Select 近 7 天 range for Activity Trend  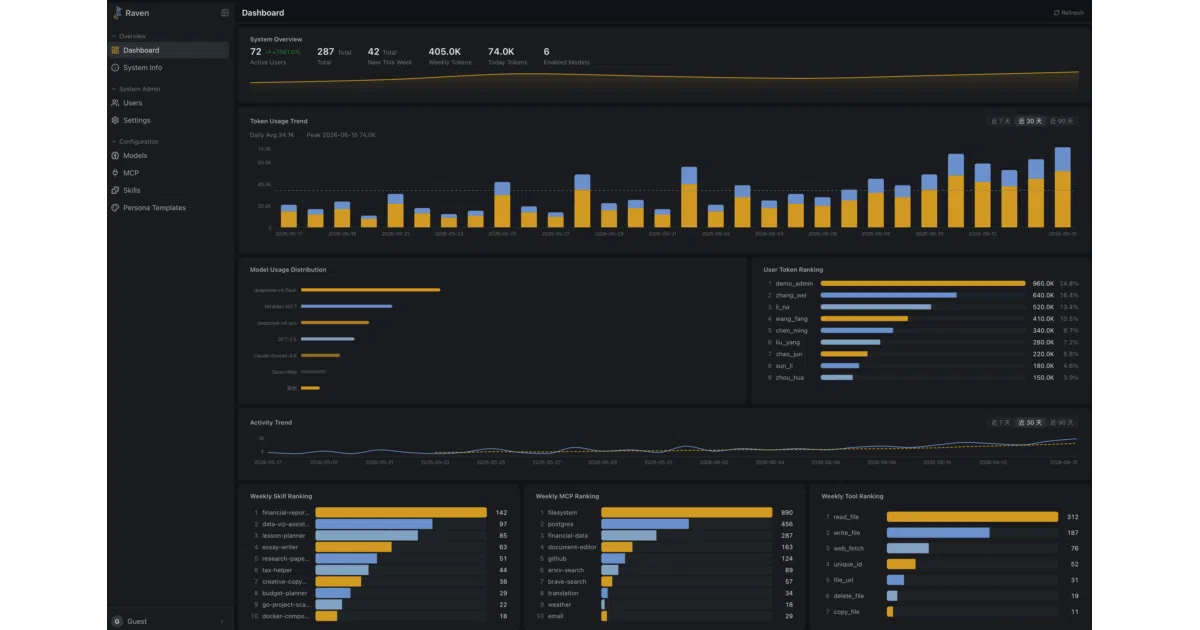click(x=1000, y=422)
